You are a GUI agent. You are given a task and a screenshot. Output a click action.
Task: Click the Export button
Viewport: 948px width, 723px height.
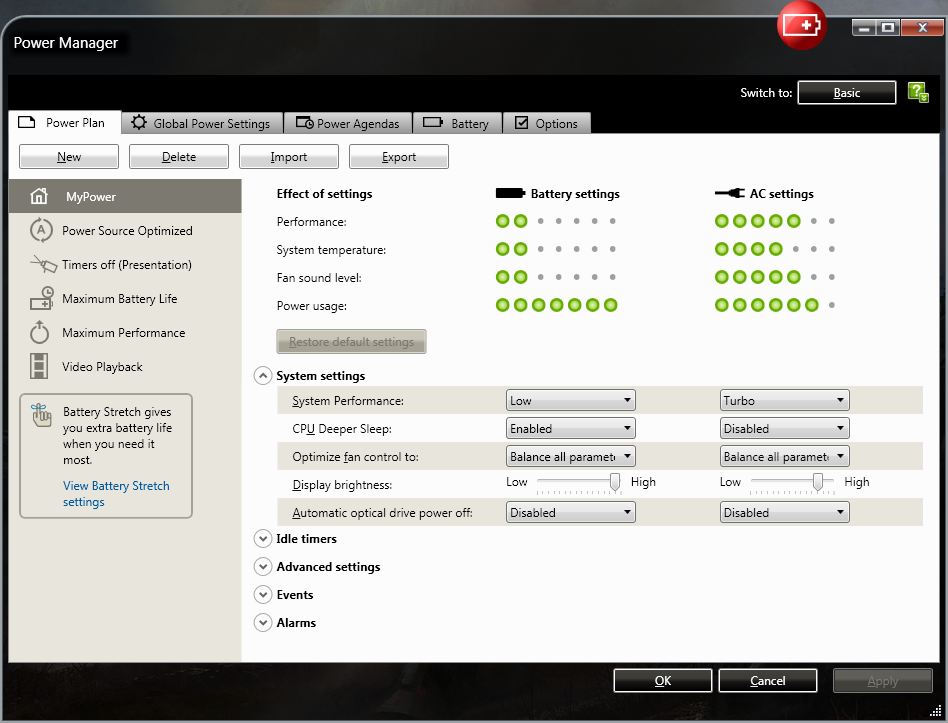click(x=399, y=157)
